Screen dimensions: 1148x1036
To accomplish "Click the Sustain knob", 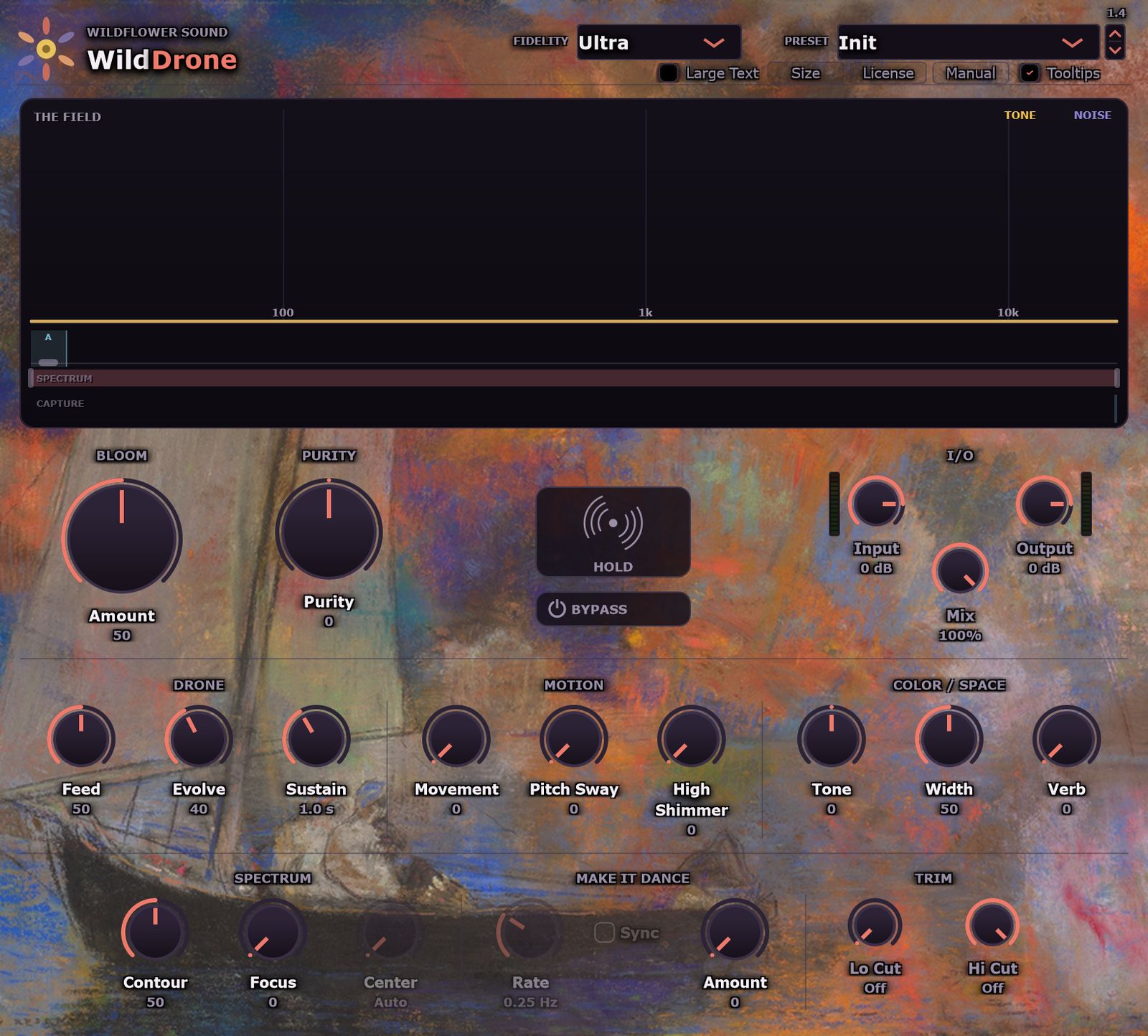I will click(x=316, y=738).
